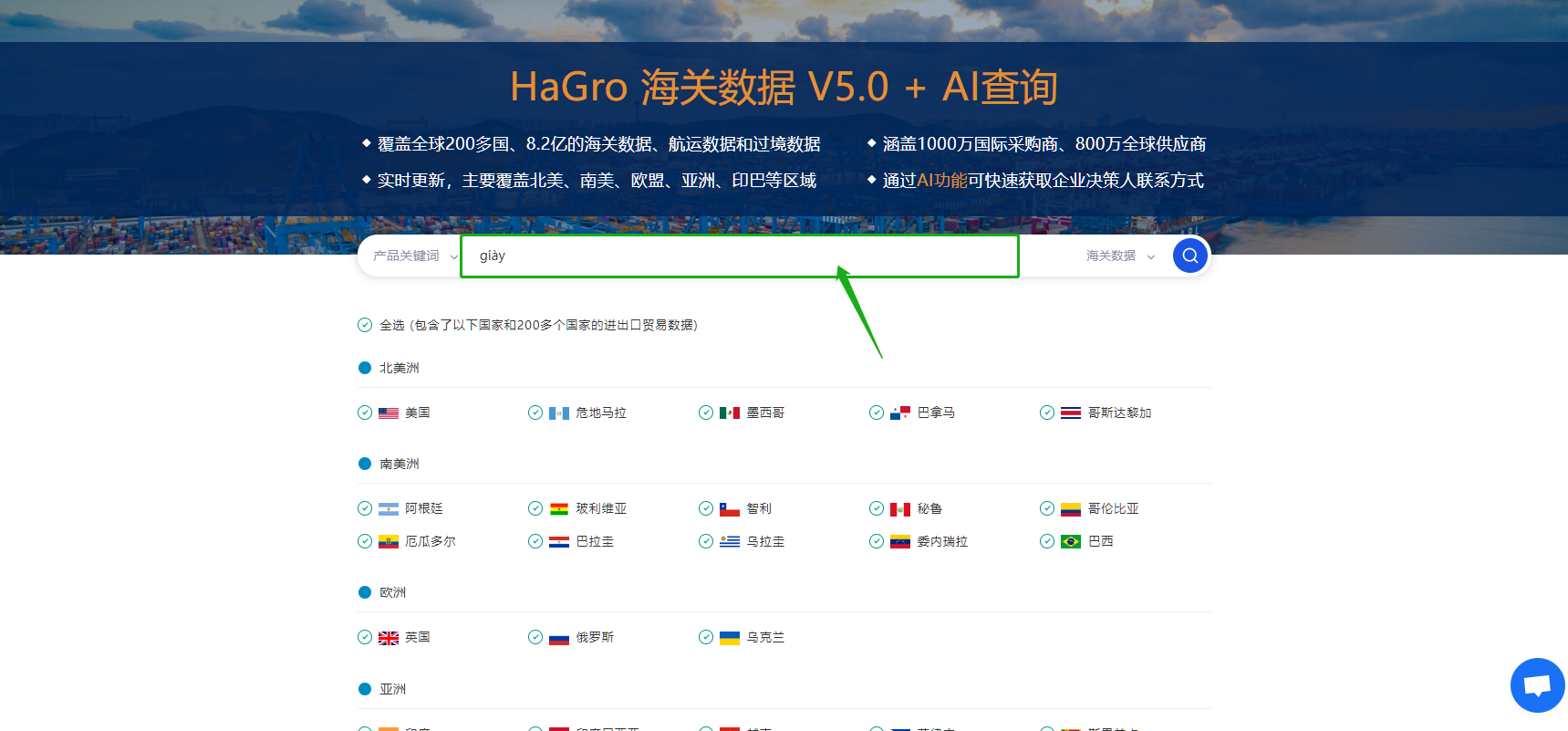1568x731 pixels.
Task: Click the Mexico flag icon
Action: (730, 413)
